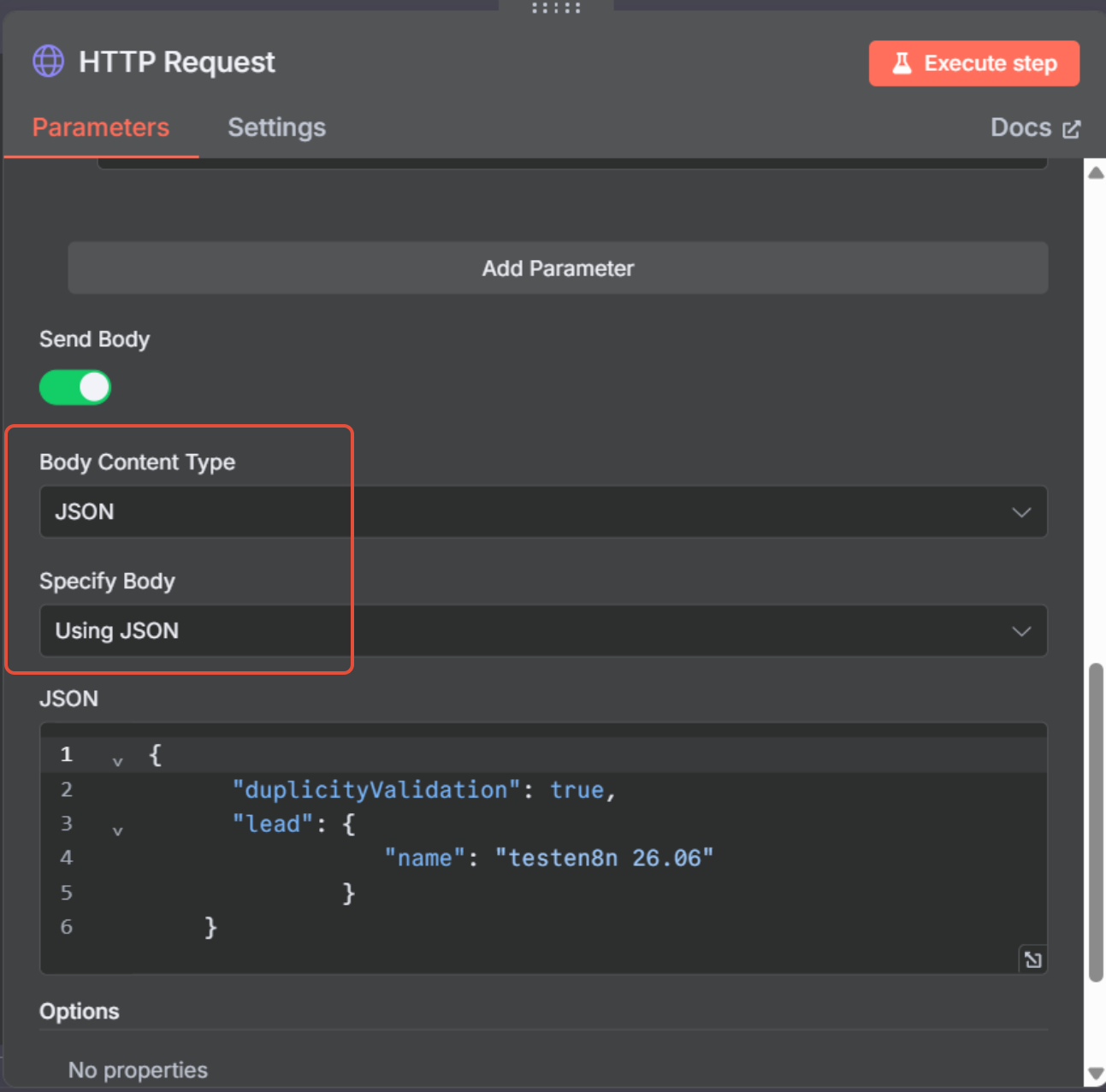
Task: Click the Options section label
Action: coord(80,1011)
